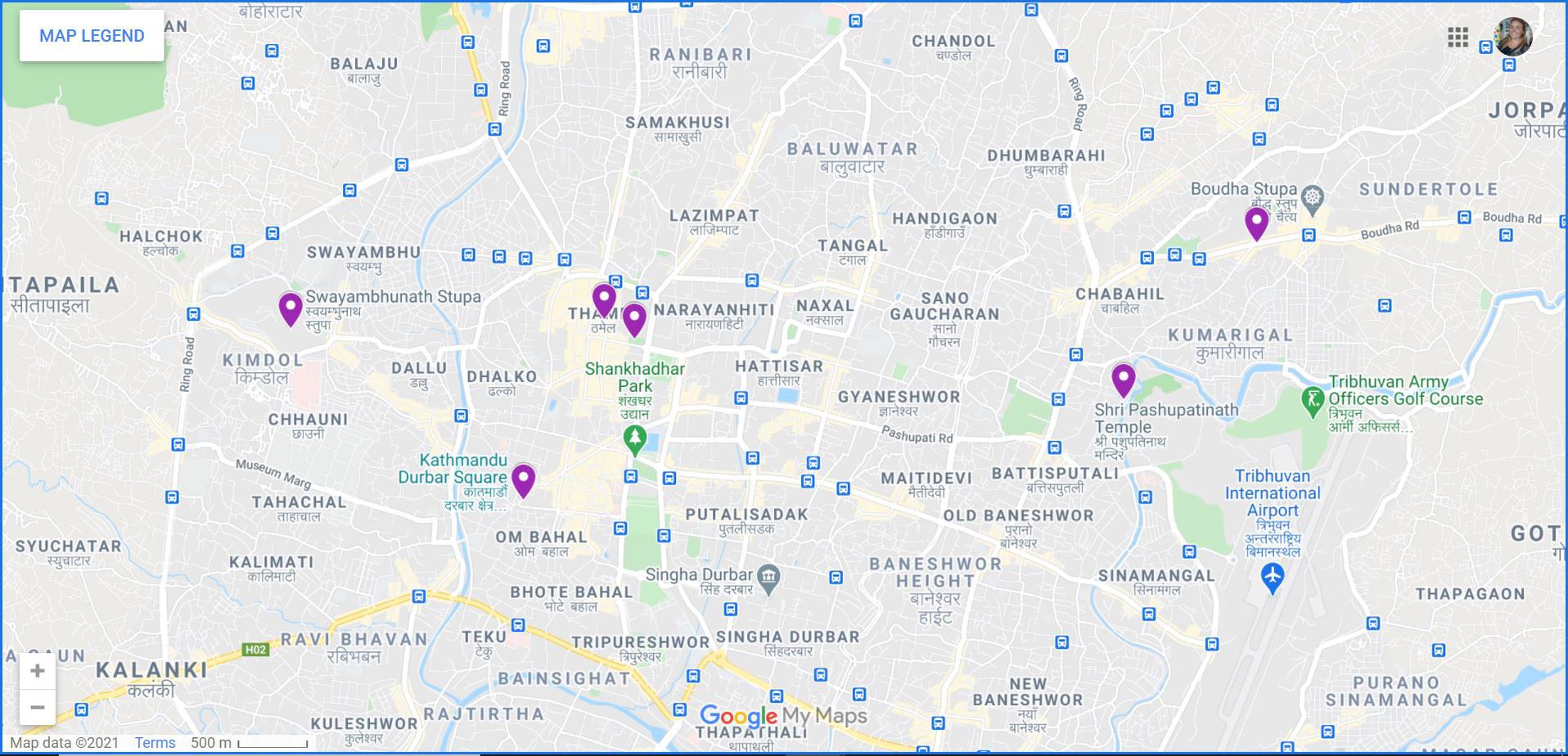This screenshot has height=756, width=1568.
Task: Zoom out with the minus button
Action: tap(38, 707)
